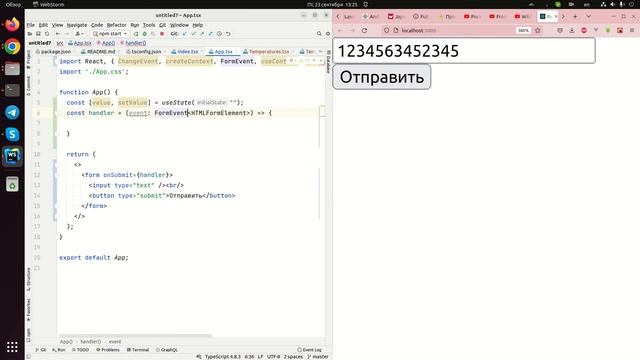Click App.tsx in the navigation bar breadcrumb
Image resolution: width=640 pixels, height=360 pixels.
pos(80,43)
